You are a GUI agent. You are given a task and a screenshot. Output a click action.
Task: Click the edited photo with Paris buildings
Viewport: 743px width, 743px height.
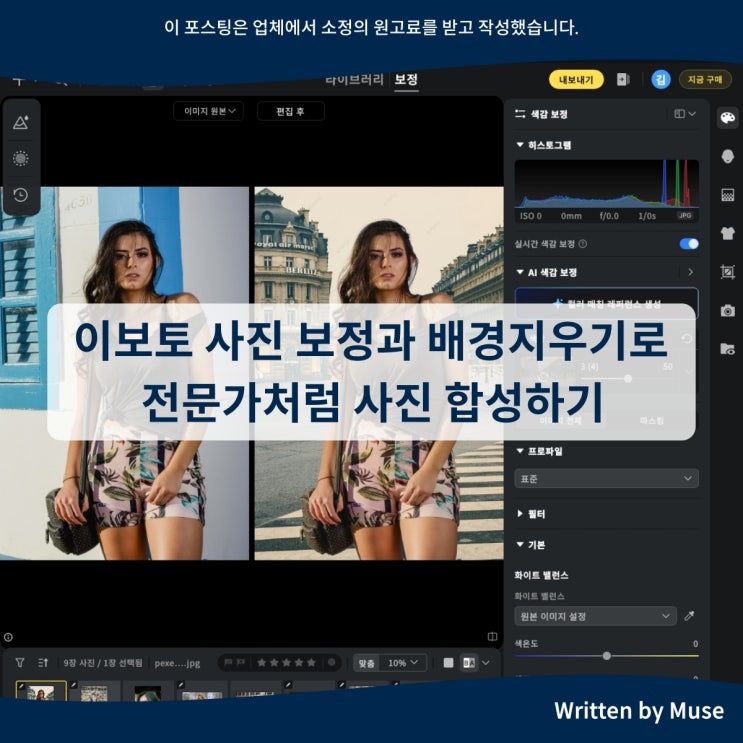coord(379,373)
